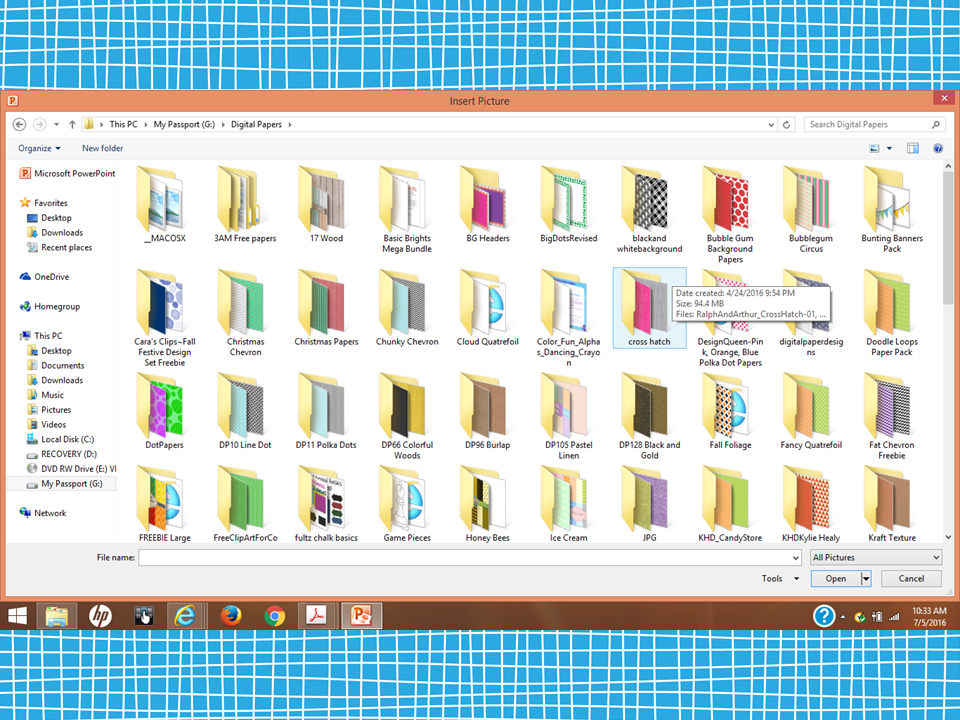960x720 pixels.
Task: Select the Favorites section in sidebar
Action: coord(47,203)
